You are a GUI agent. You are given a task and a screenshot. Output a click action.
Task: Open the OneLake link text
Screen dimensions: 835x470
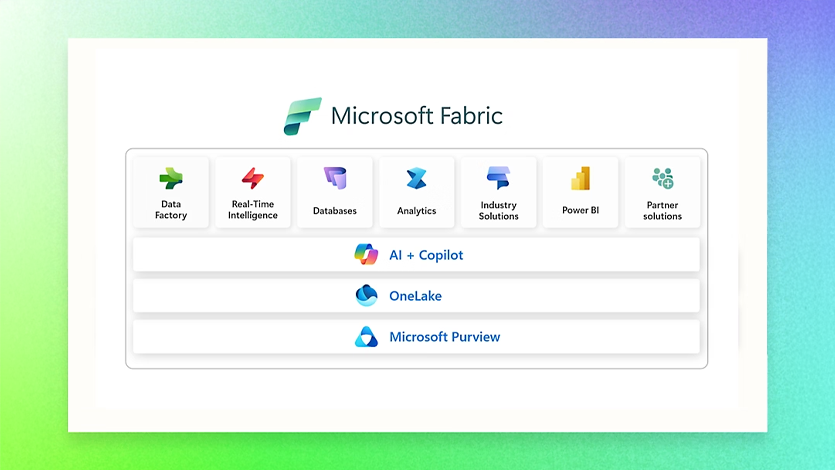tap(415, 296)
